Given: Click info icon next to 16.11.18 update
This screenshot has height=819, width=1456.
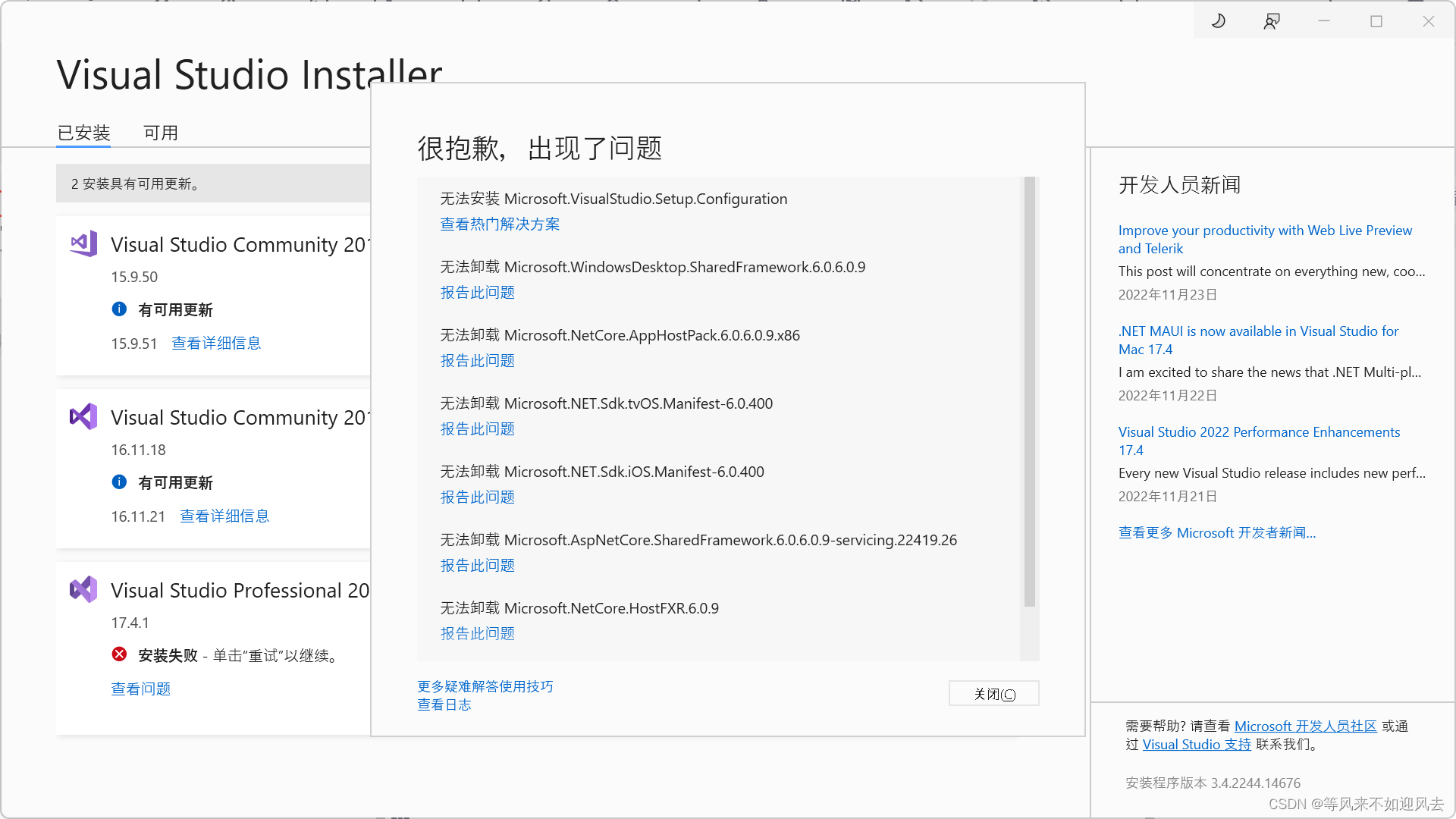Looking at the screenshot, I should tap(119, 482).
